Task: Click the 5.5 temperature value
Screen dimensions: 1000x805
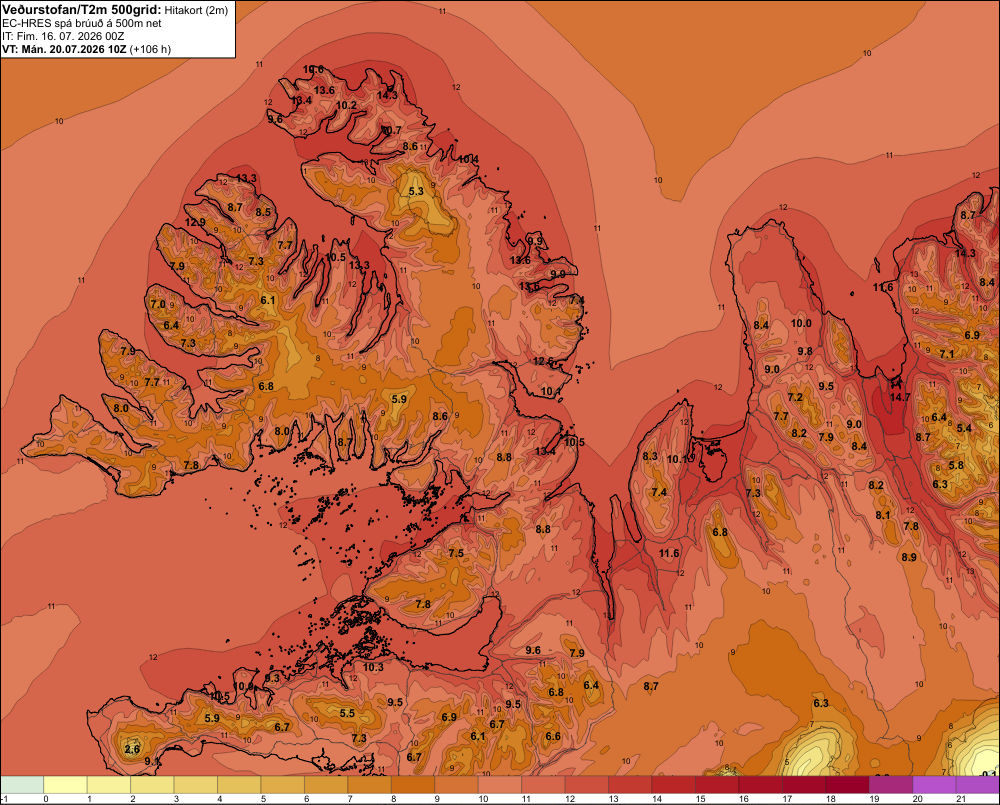Action: 347,713
